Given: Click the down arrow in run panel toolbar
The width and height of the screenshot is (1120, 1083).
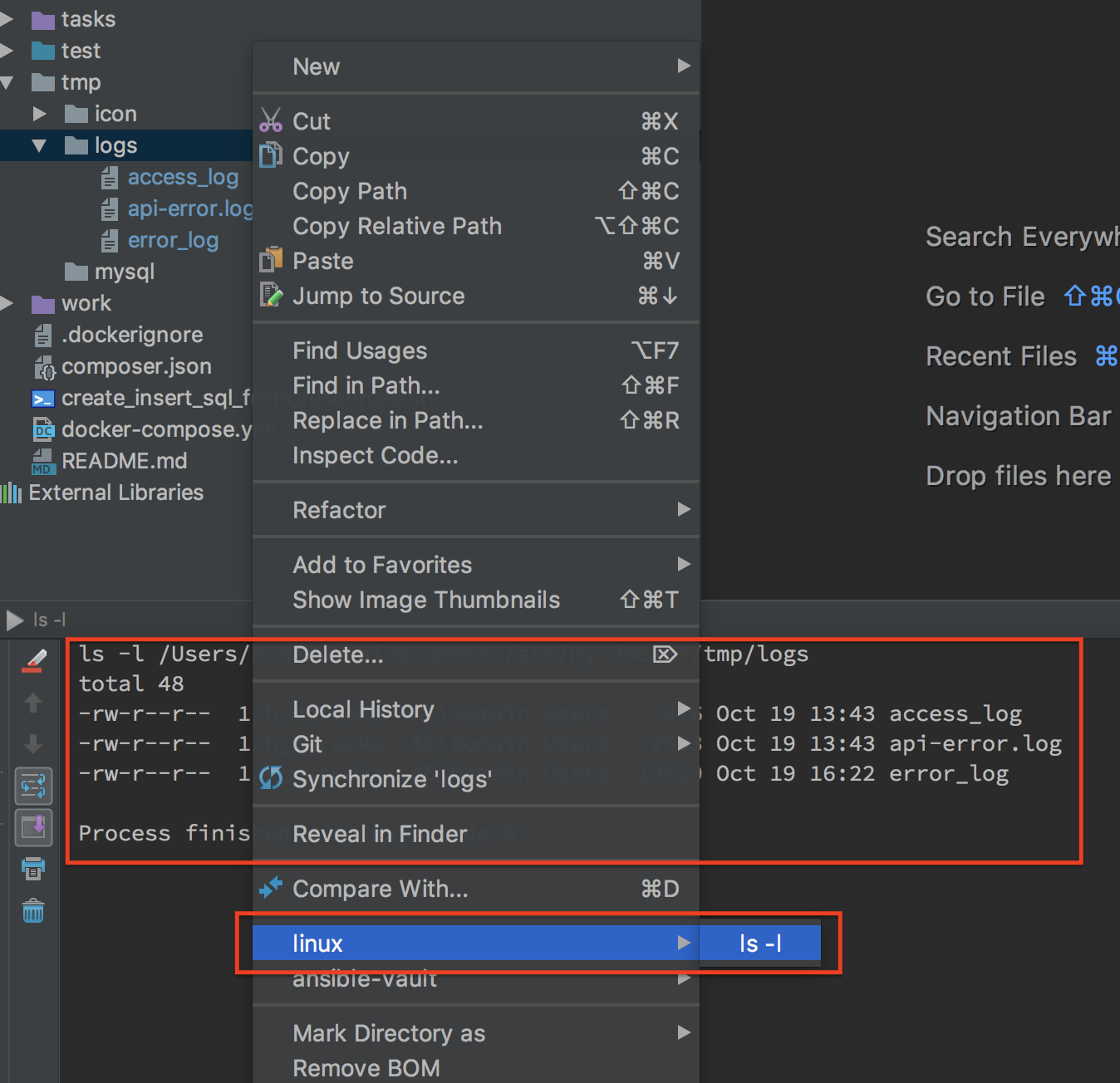Looking at the screenshot, I should tap(33, 743).
